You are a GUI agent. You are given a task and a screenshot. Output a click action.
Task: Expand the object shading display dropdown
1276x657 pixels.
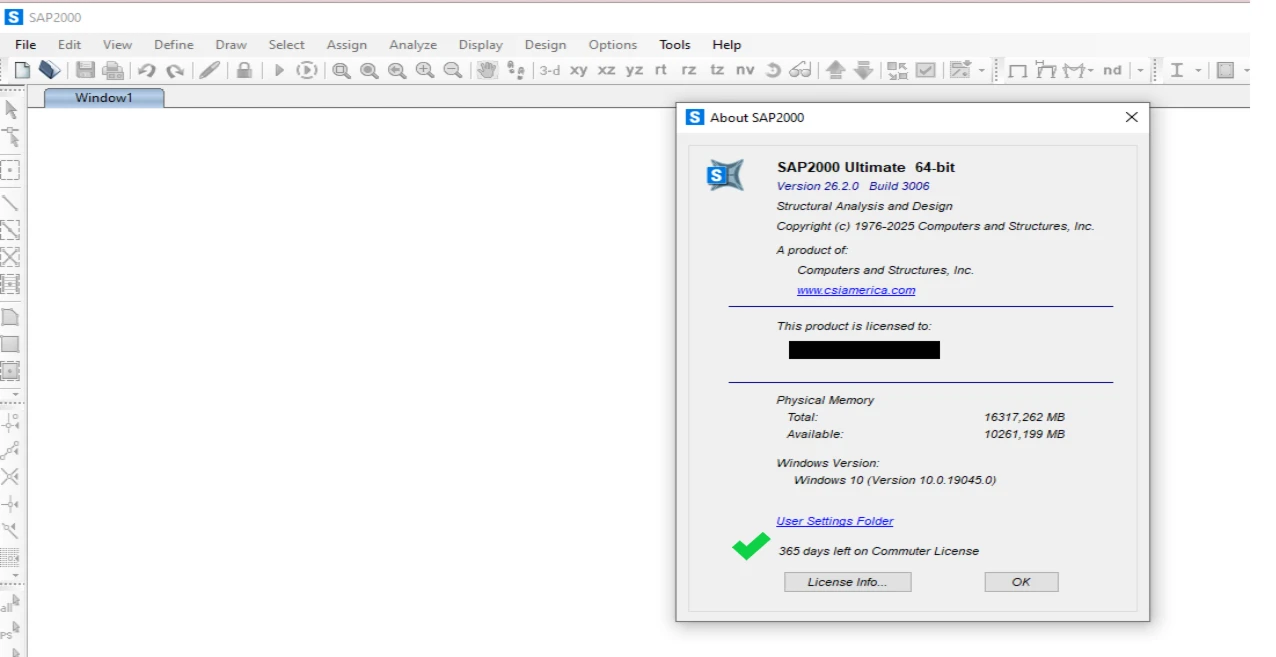point(1246,70)
